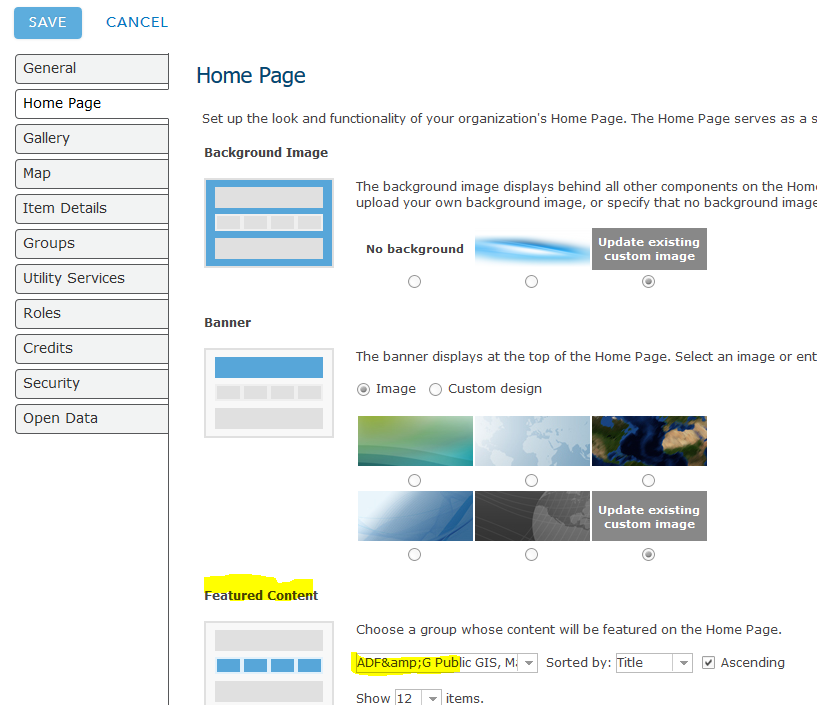Viewport: 817px width, 705px height.
Task: Select radio under light world map banner
Action: pos(531,480)
